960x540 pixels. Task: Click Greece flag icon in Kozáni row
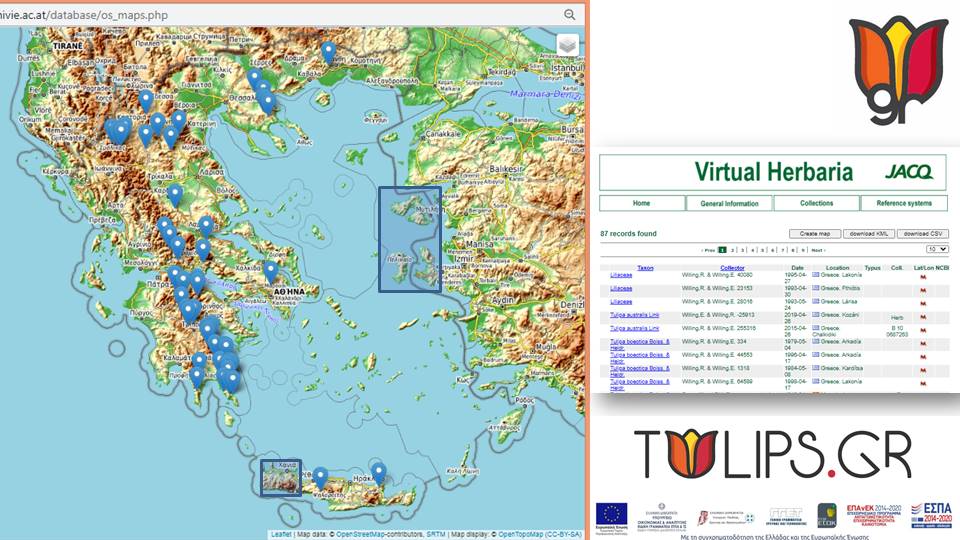coord(816,315)
